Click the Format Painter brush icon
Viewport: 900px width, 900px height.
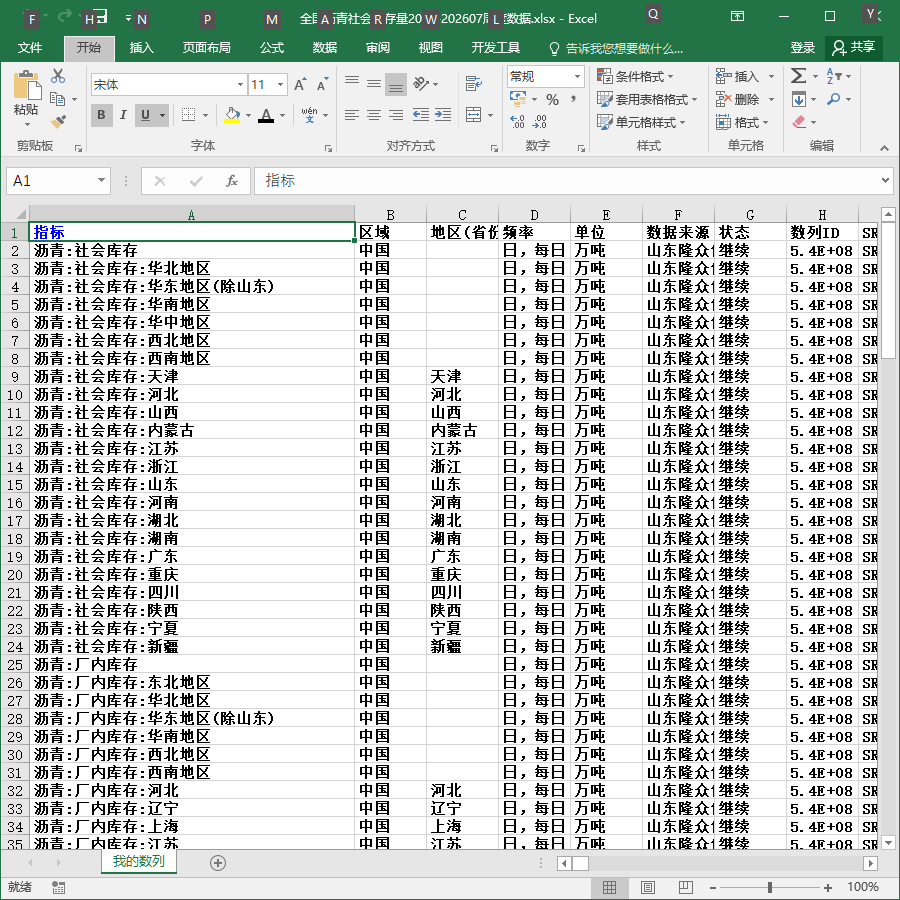tap(58, 121)
